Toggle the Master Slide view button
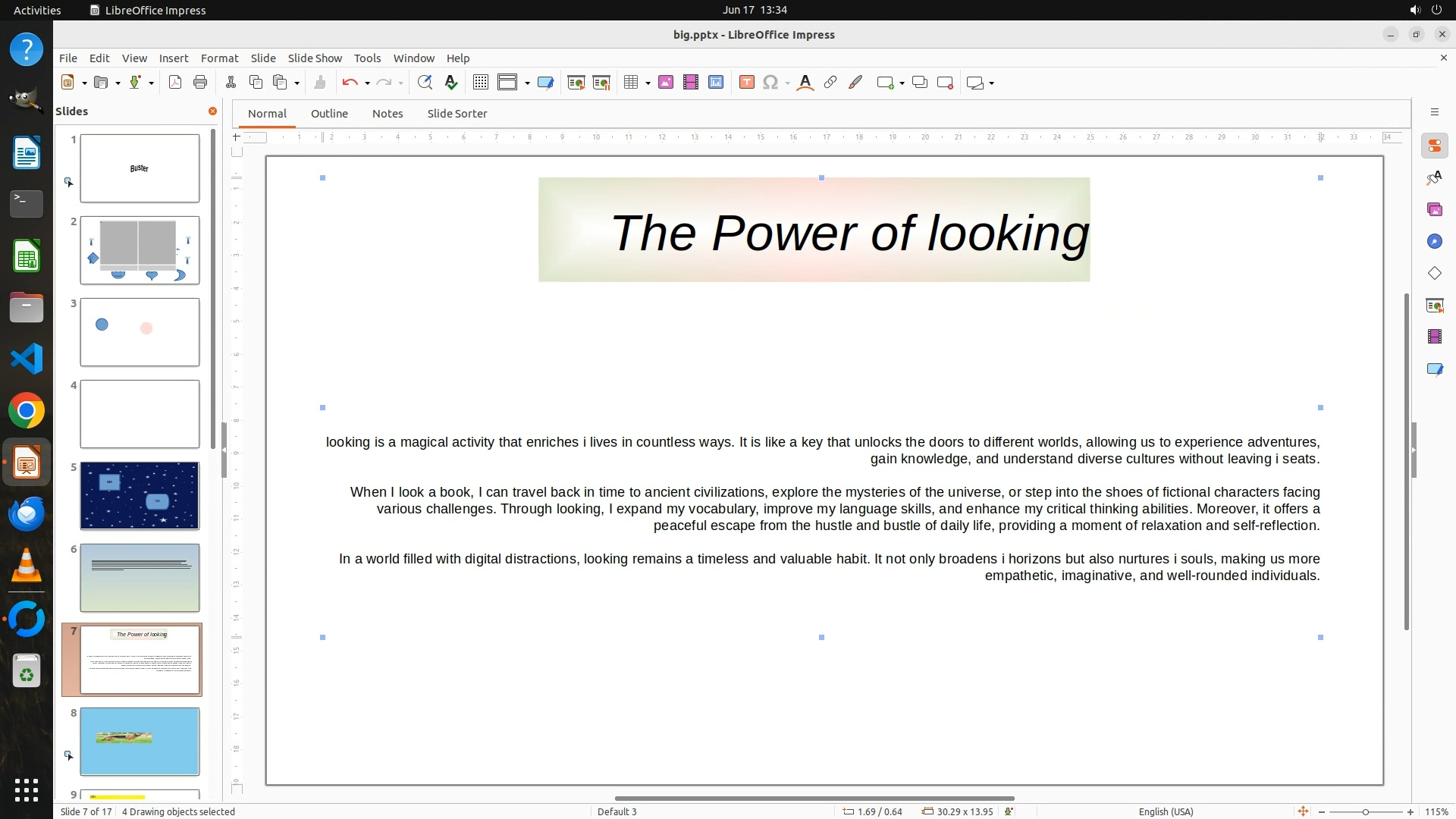1456x819 pixels. tap(545, 83)
